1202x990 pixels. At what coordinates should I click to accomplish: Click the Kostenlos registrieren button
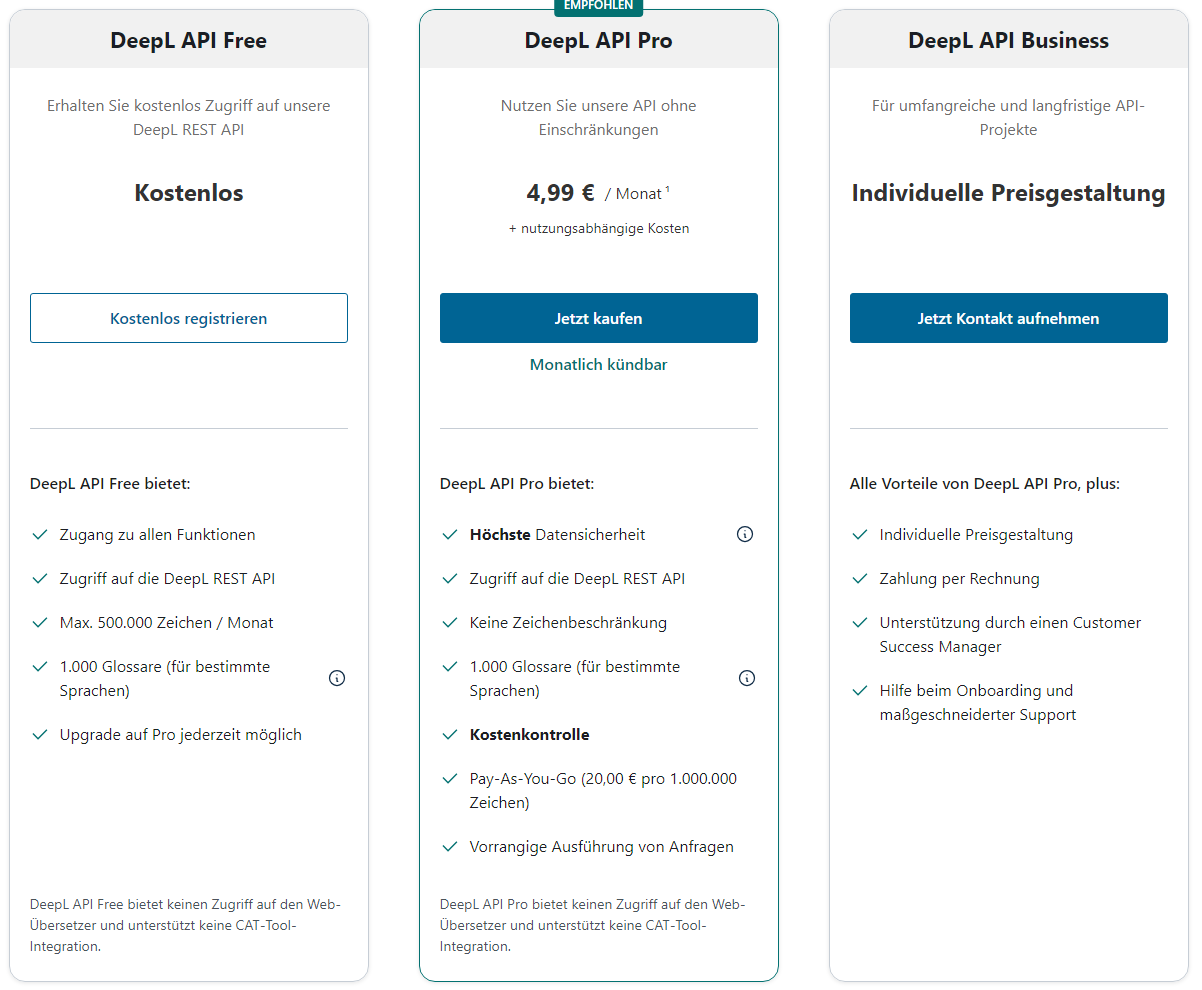pyautogui.click(x=188, y=317)
